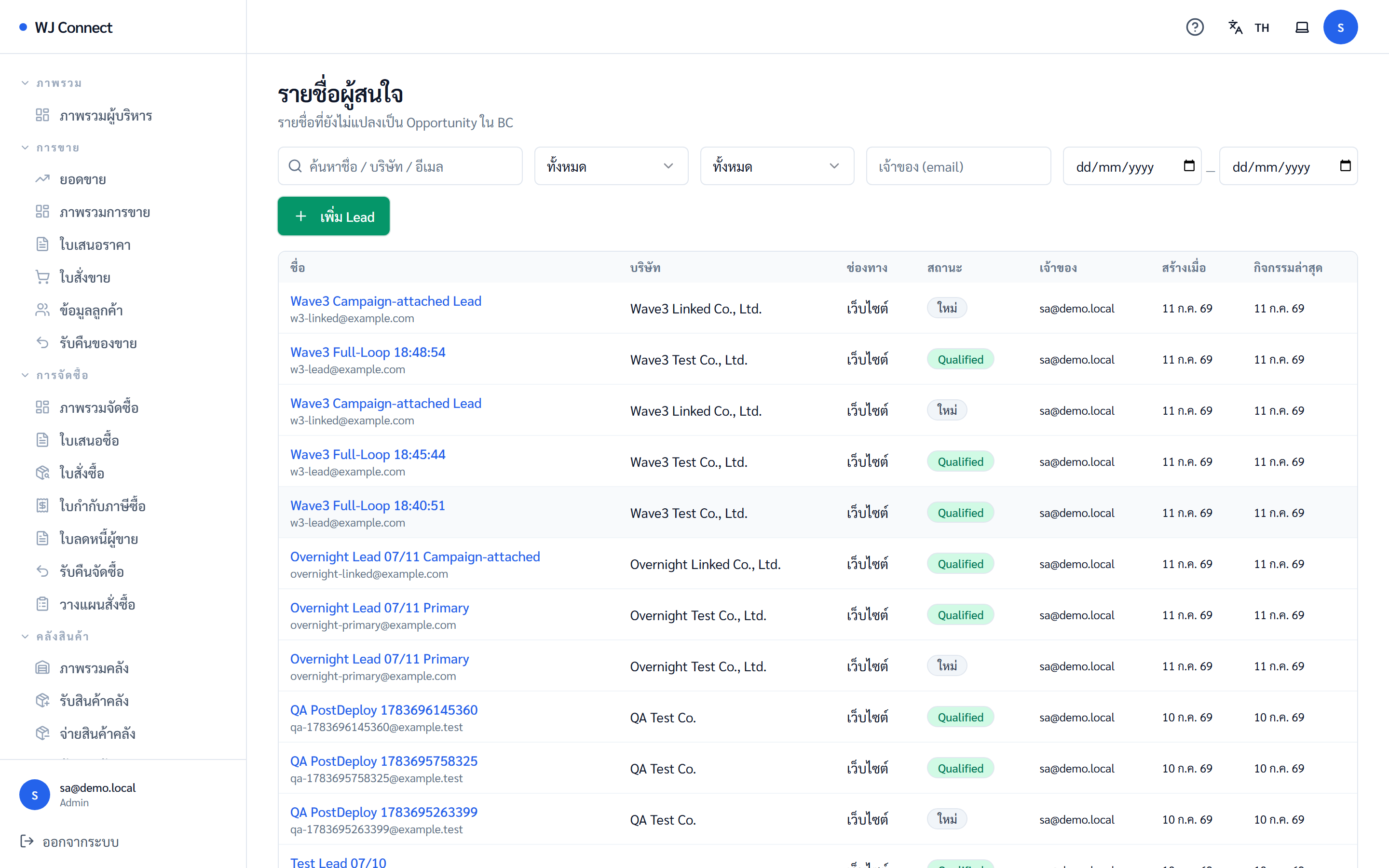Open the first ทั้งหมด filter dropdown
This screenshot has height=868, width=1389.
click(611, 166)
